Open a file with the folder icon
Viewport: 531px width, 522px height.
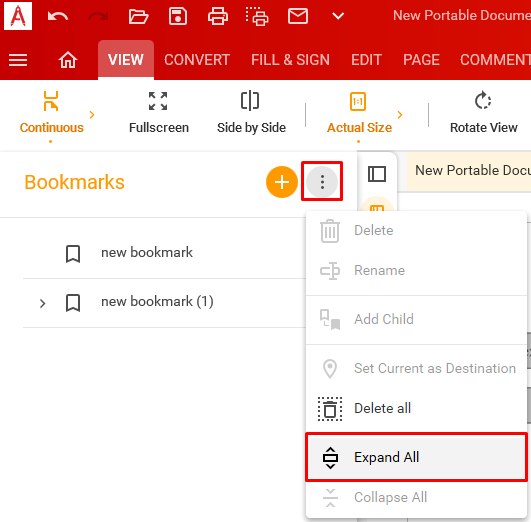pos(138,16)
